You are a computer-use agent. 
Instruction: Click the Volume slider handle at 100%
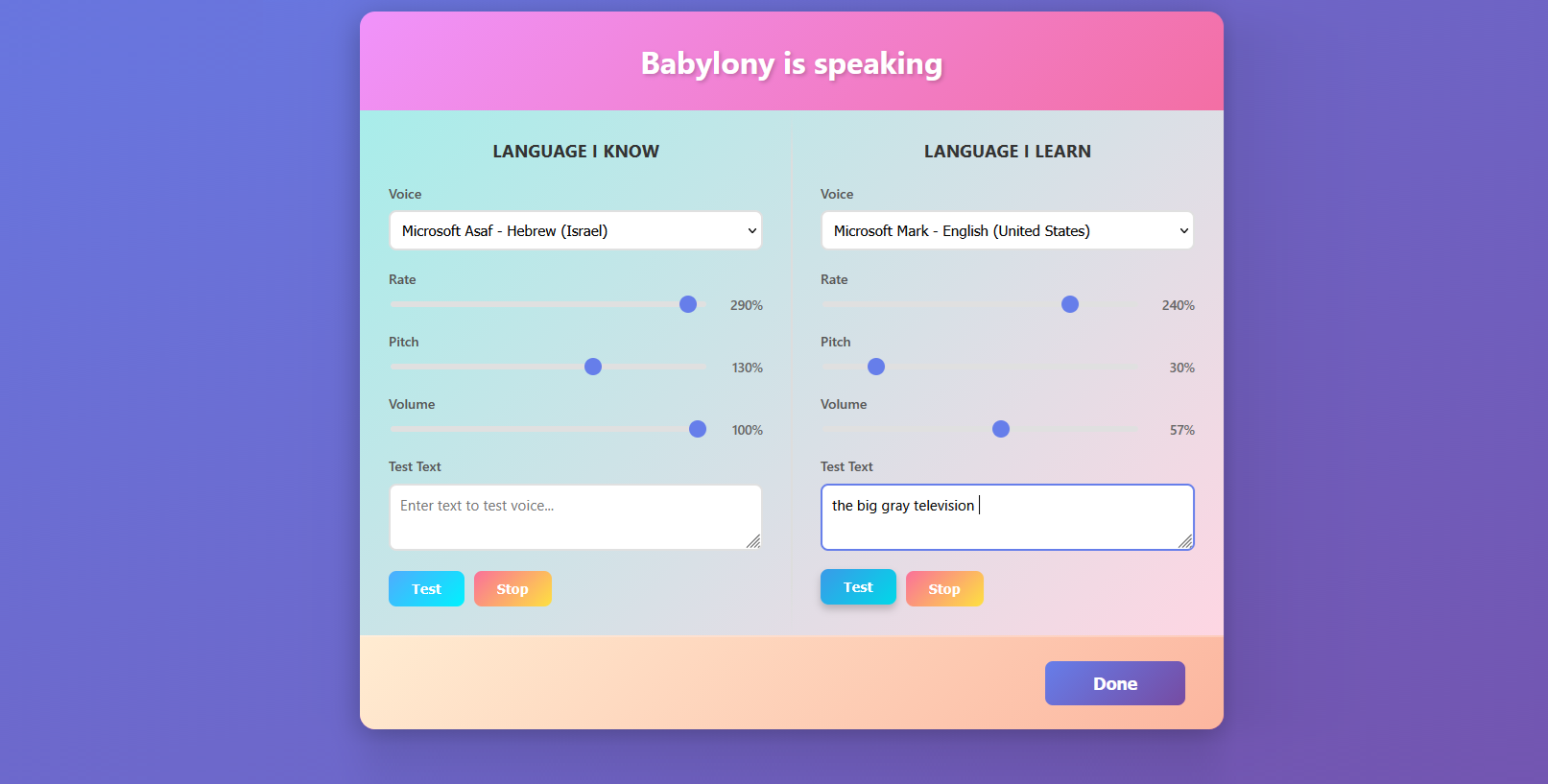[x=698, y=429]
